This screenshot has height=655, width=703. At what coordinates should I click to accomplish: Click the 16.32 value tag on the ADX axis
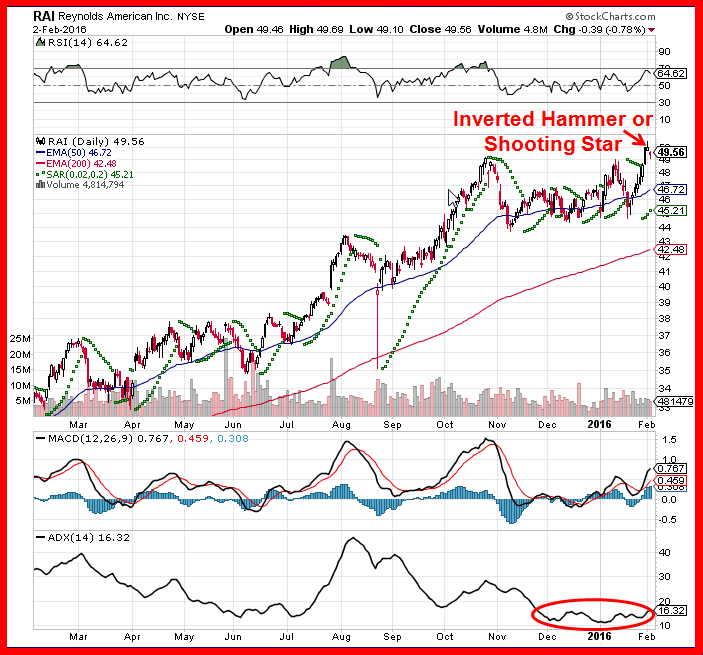click(671, 611)
